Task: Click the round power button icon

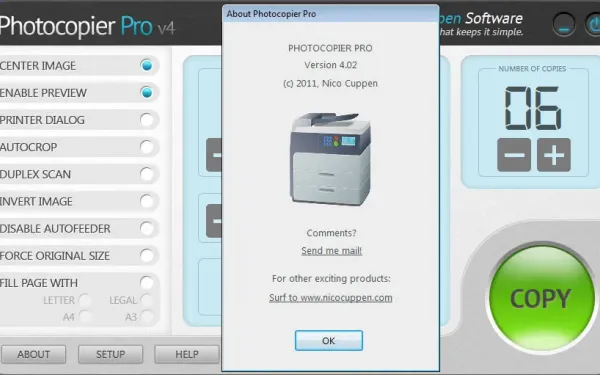Action: (x=593, y=25)
